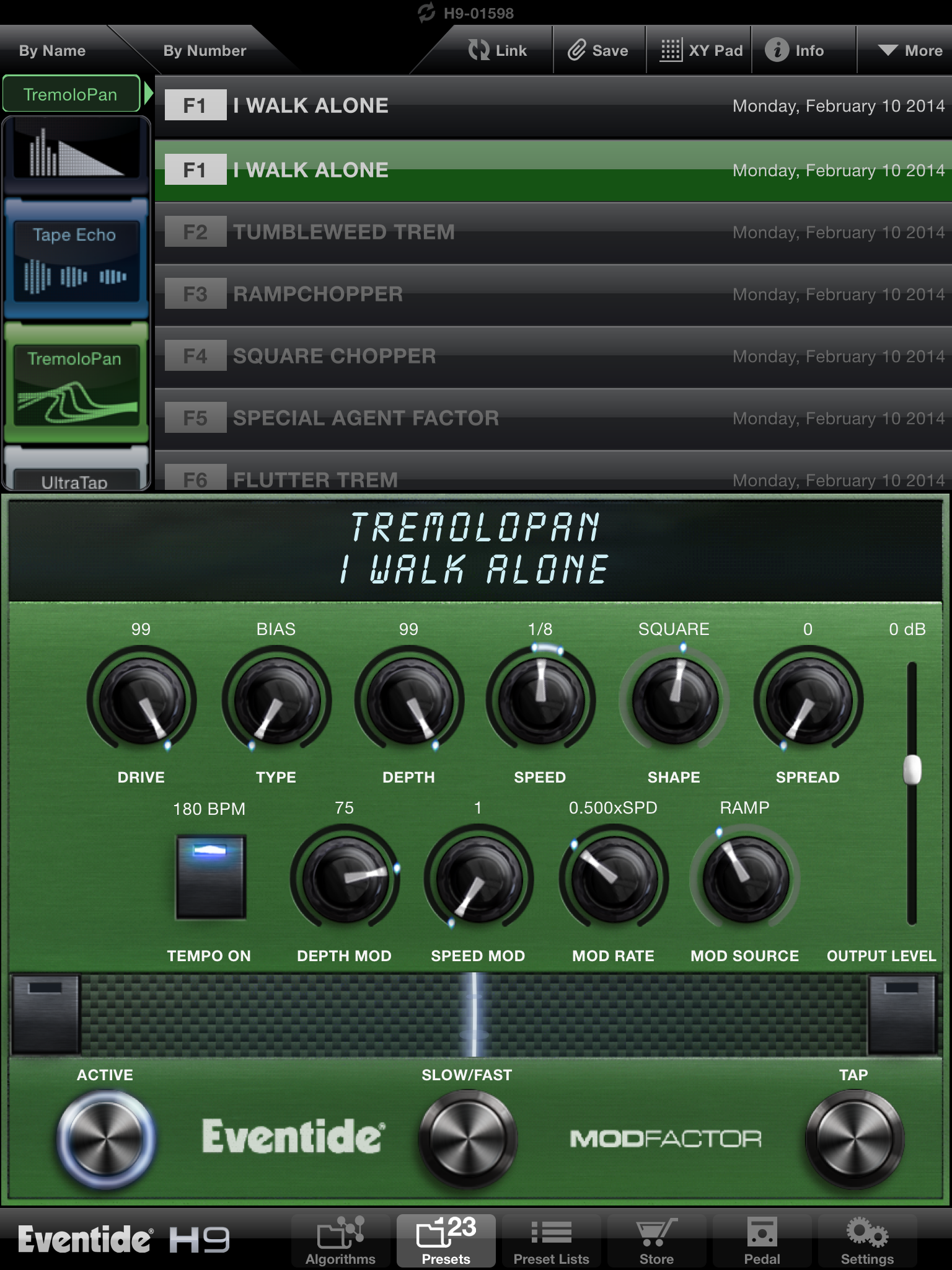Screen dimensions: 952x1270
Task: Click the 0 dB output value
Action: click(x=907, y=629)
